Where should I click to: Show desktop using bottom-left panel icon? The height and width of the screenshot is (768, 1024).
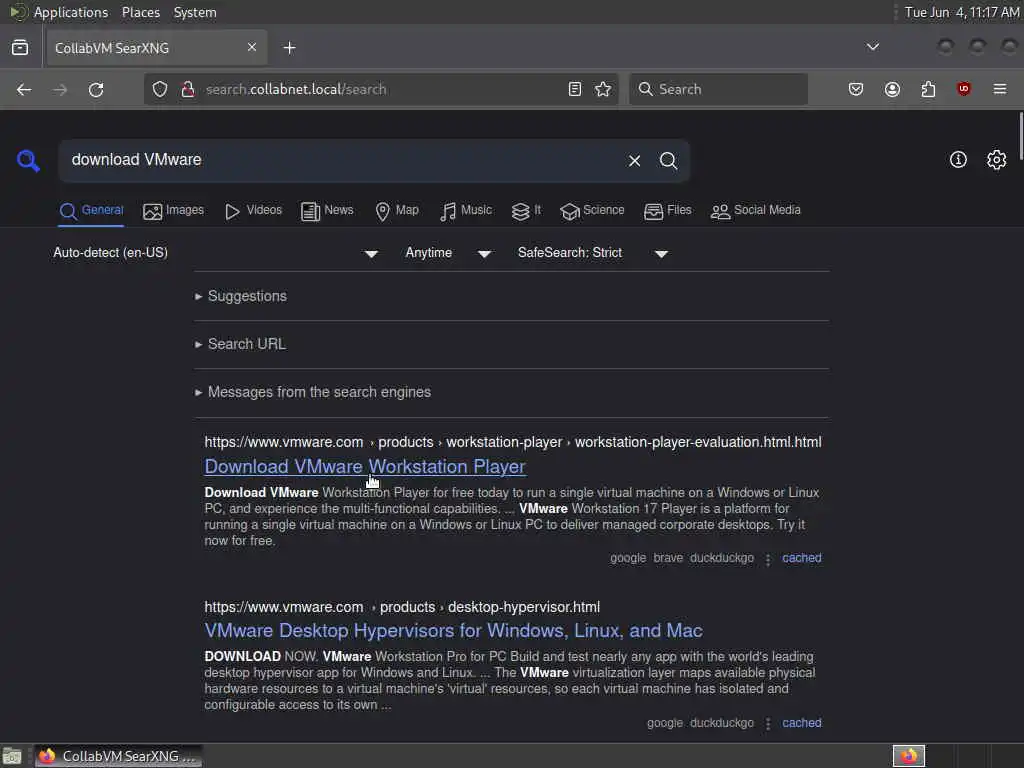pyautogui.click(x=12, y=756)
